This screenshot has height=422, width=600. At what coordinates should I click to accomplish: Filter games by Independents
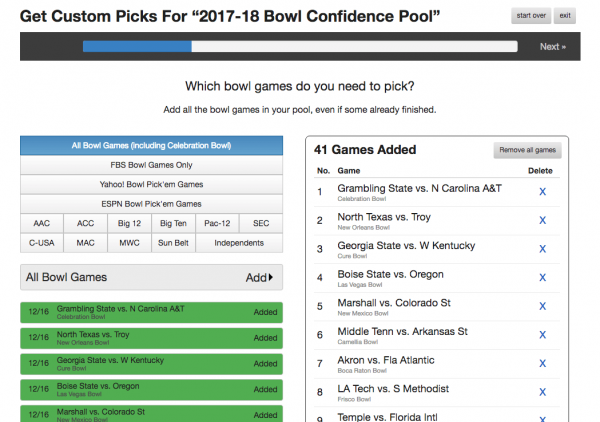tap(239, 243)
